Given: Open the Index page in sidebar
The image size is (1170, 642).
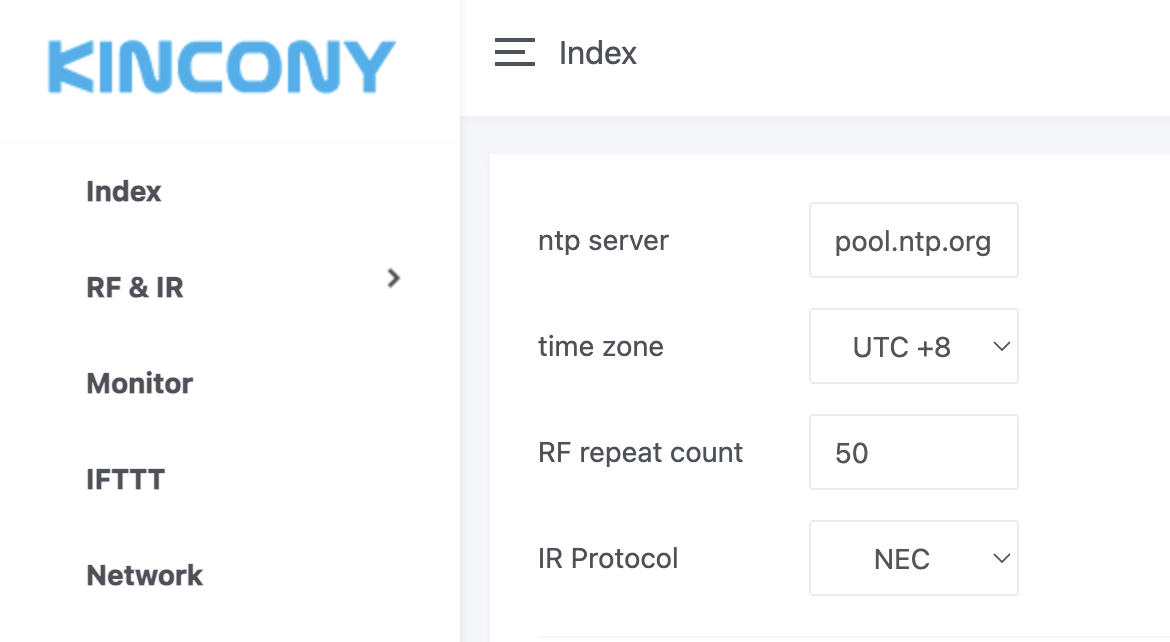Looking at the screenshot, I should [x=124, y=191].
